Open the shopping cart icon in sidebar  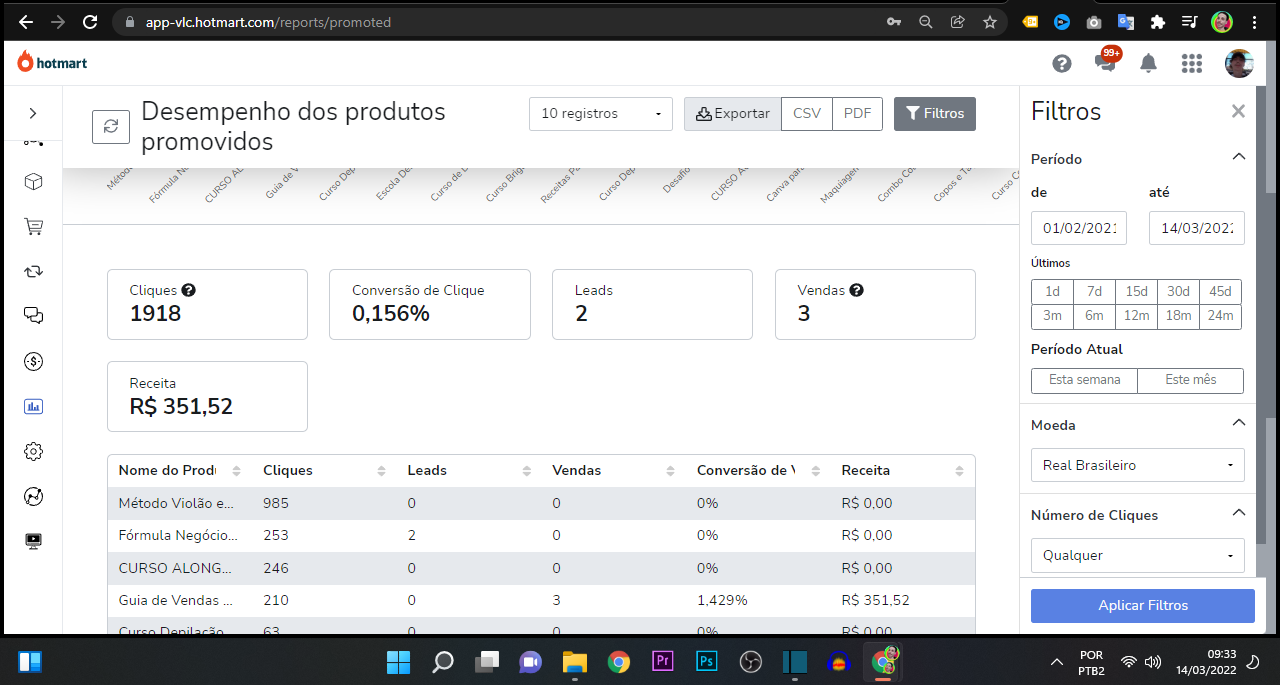(x=33, y=227)
